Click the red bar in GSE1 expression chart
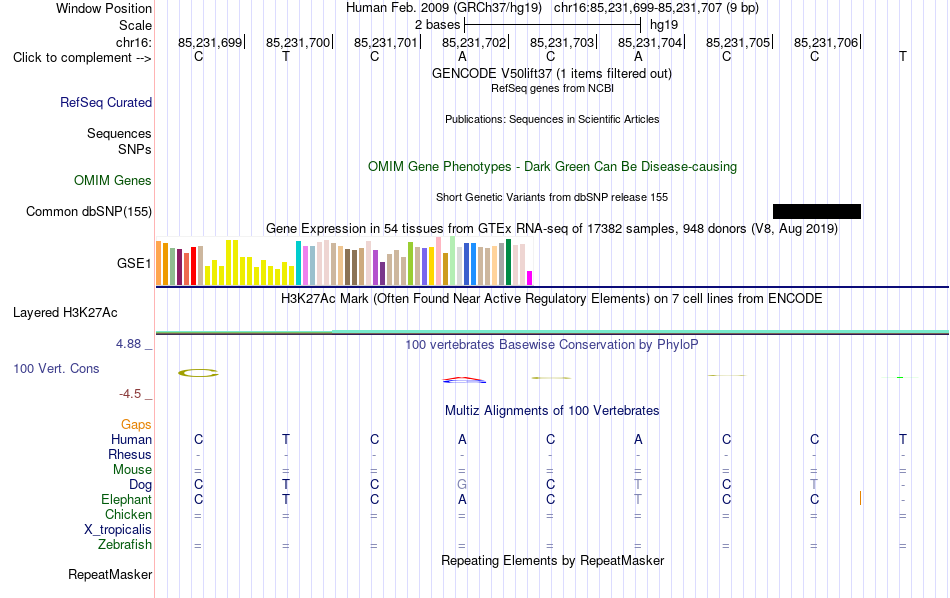Viewport: 950px width, 598px height. coord(194,266)
